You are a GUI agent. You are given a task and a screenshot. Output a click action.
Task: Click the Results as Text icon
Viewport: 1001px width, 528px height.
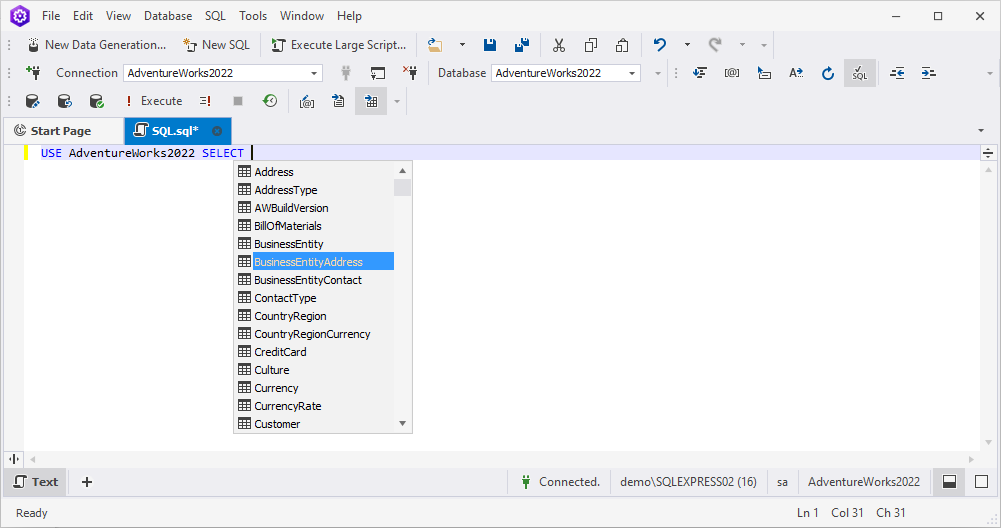(338, 101)
